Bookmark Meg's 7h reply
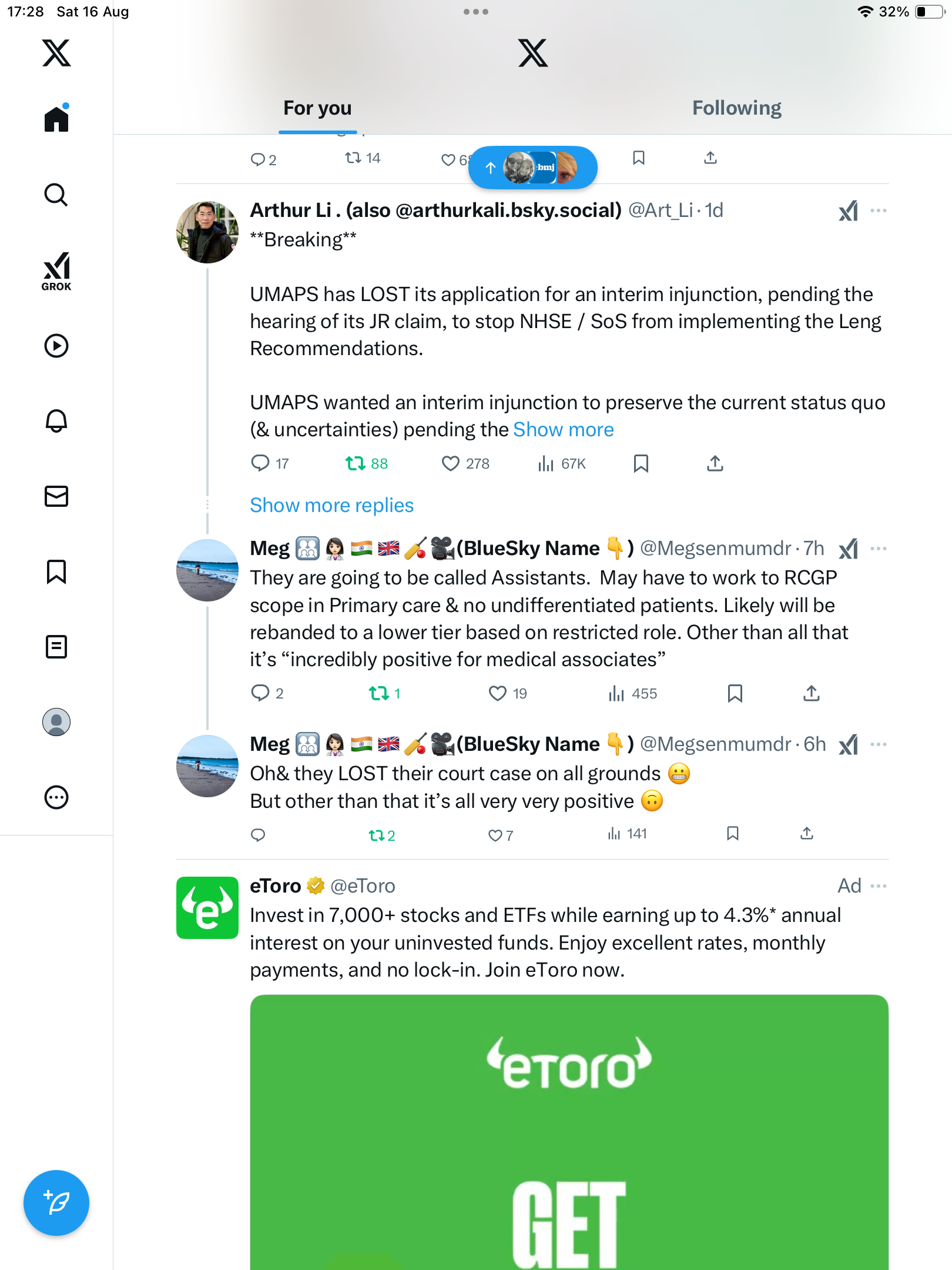The width and height of the screenshot is (952, 1270). (x=735, y=694)
